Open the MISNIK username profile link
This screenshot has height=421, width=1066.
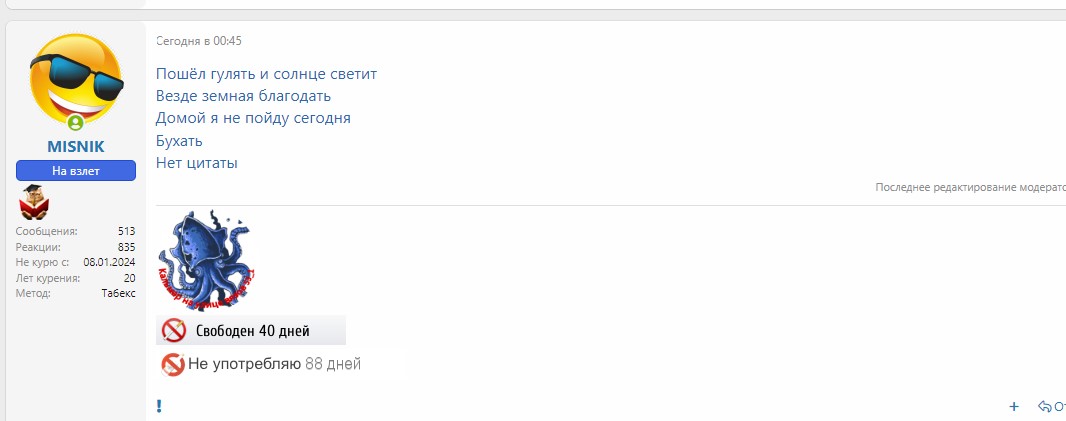pos(75,147)
